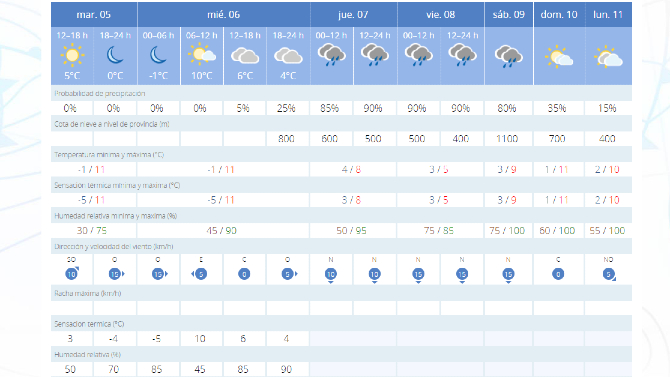The width and height of the screenshot is (670, 377).
Task: Click the N wind icon for jue. 07 00–12 h
Action: [331, 275]
